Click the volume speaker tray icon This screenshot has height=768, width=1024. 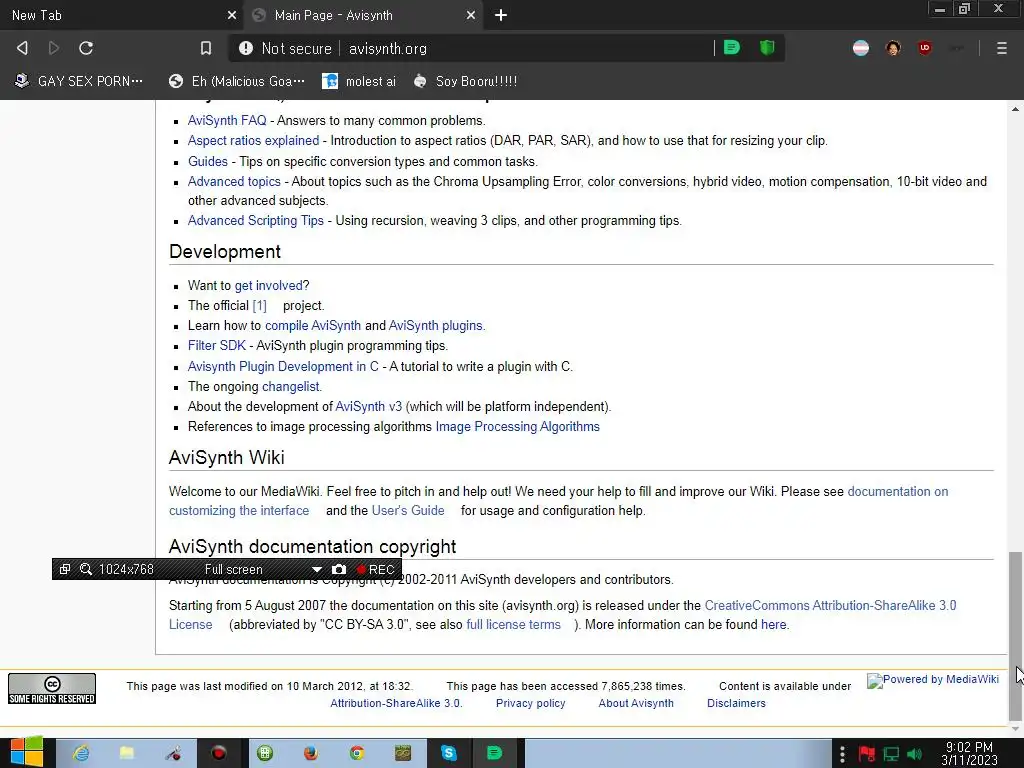[914, 755]
